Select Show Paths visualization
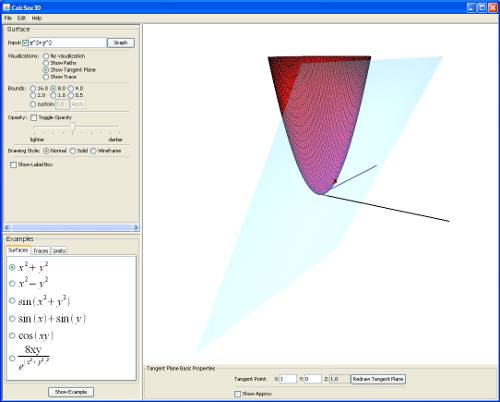The image size is (500, 402). [x=46, y=63]
